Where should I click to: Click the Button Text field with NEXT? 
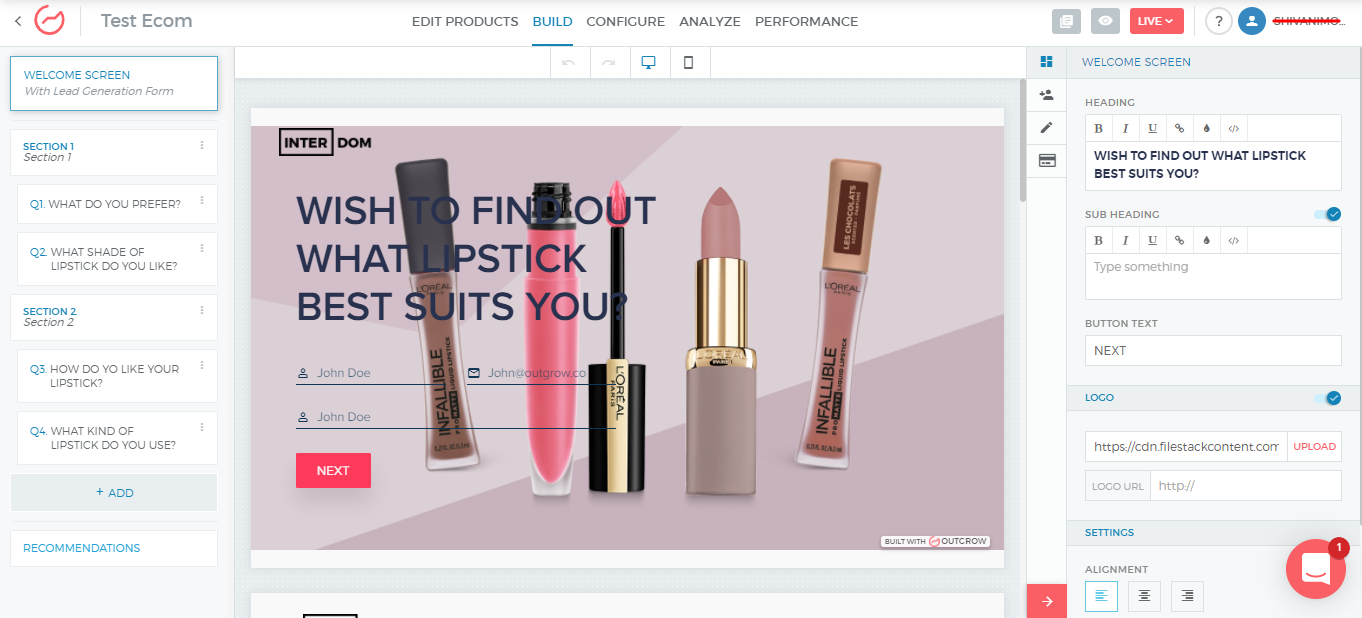(1213, 351)
